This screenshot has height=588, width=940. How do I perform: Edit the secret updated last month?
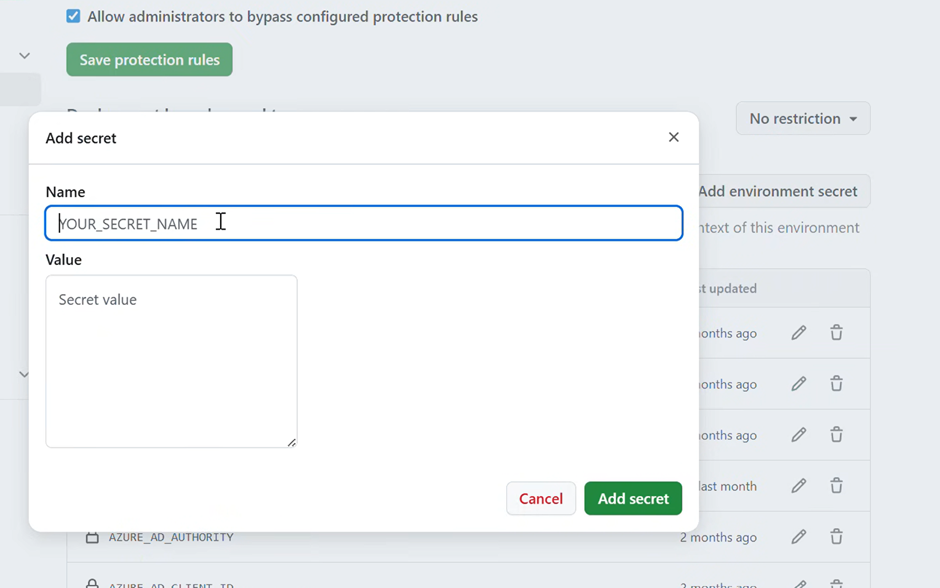(x=799, y=486)
